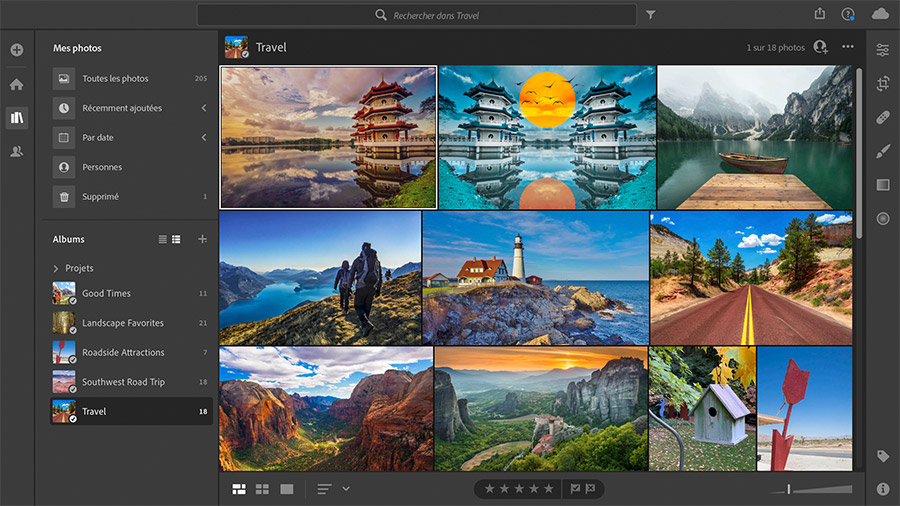Screen dimensions: 900x506
Task: Click the cloud sync status icon
Action: 880,14
